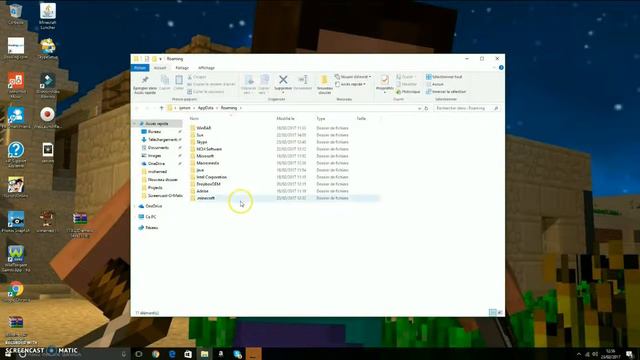
Task: Switch to details view icon in status bar
Action: [x=492, y=313]
